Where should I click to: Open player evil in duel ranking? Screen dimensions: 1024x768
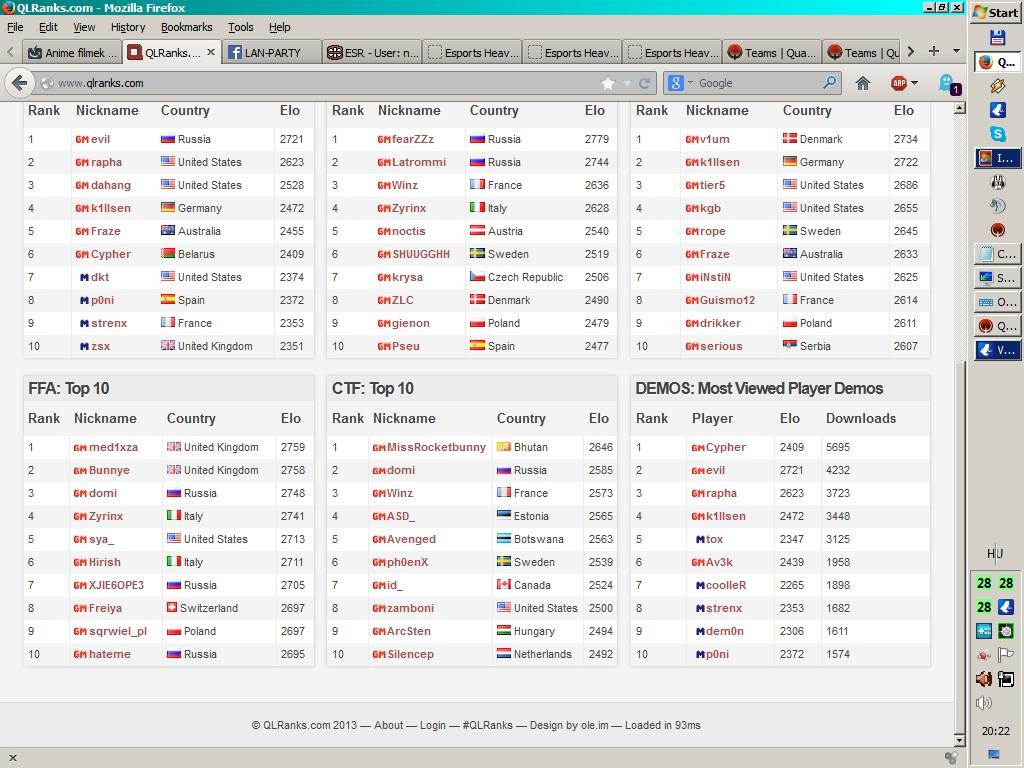tap(100, 139)
